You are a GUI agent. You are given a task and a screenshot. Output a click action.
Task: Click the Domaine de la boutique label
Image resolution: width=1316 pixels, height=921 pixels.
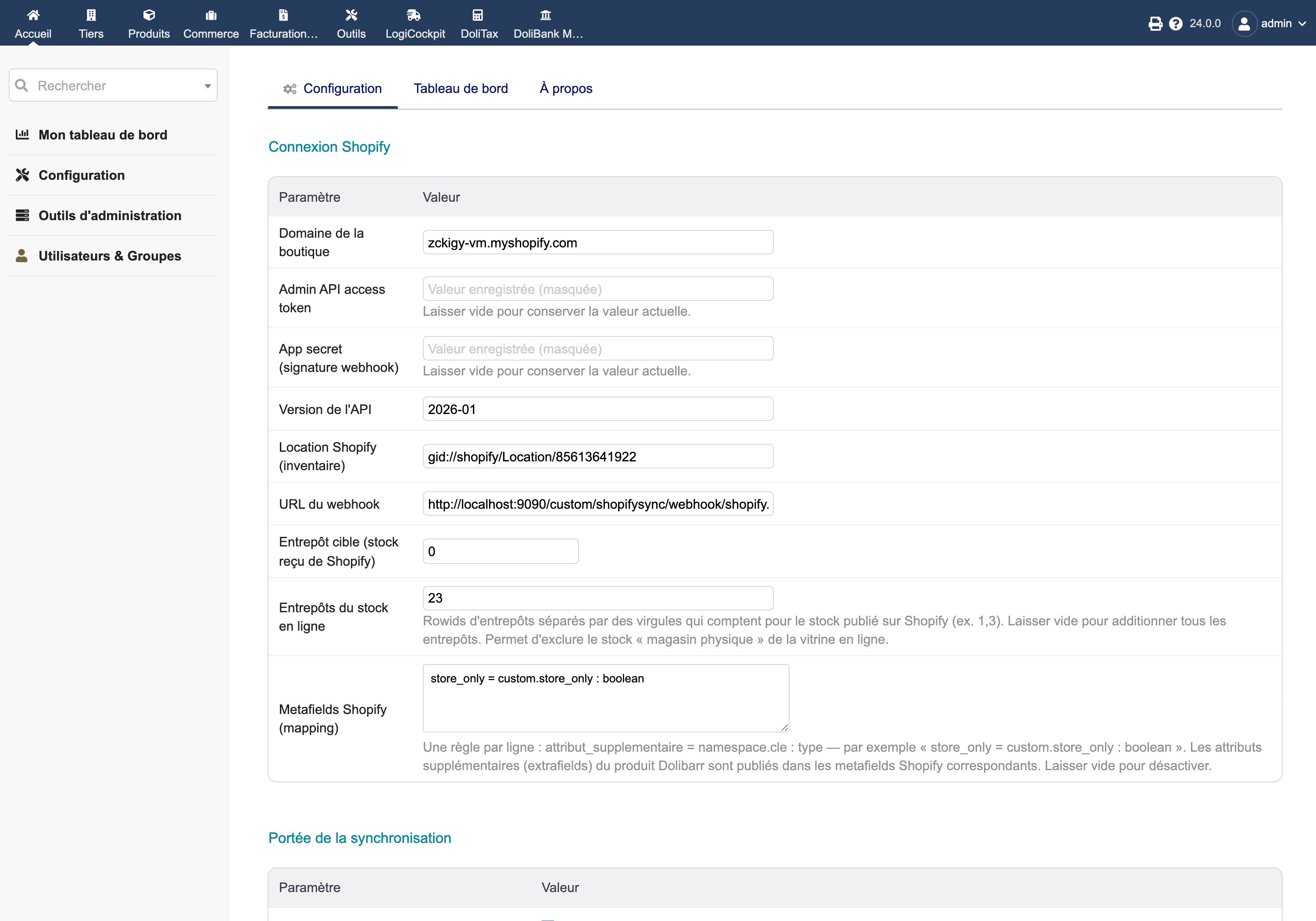322,243
